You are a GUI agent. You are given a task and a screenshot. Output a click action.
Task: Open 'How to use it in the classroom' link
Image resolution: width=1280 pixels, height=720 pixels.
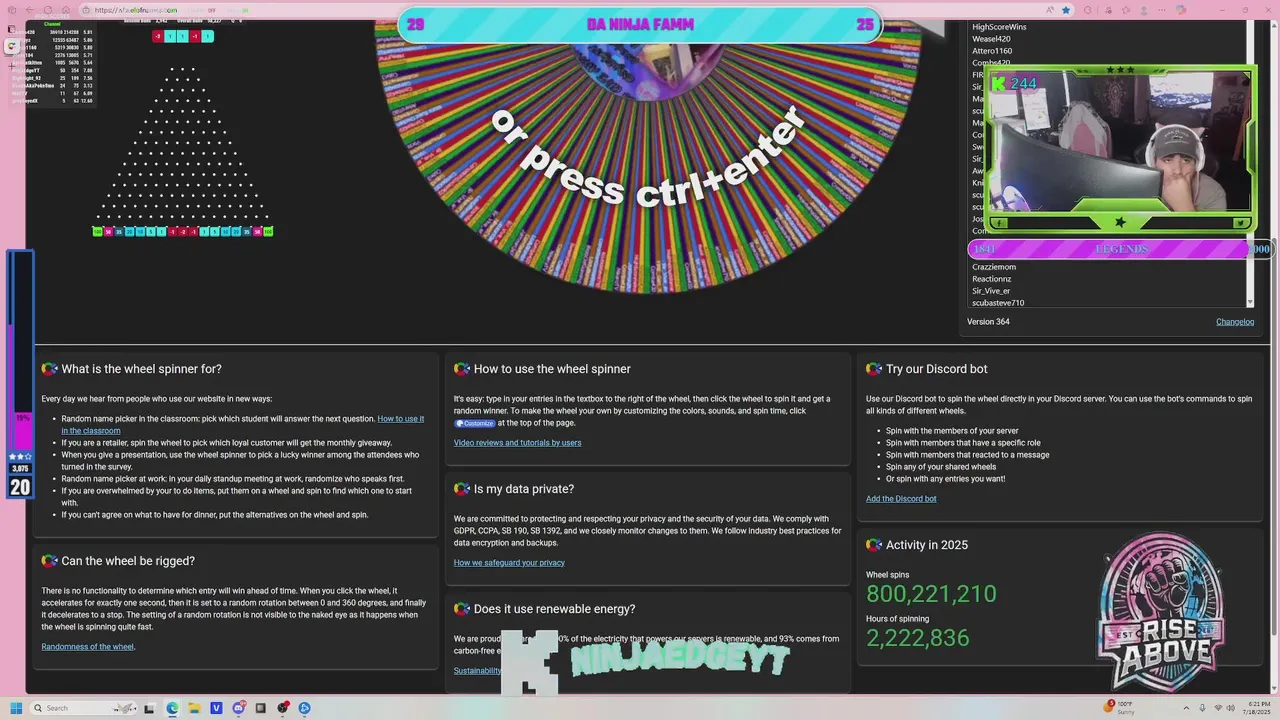coord(242,425)
